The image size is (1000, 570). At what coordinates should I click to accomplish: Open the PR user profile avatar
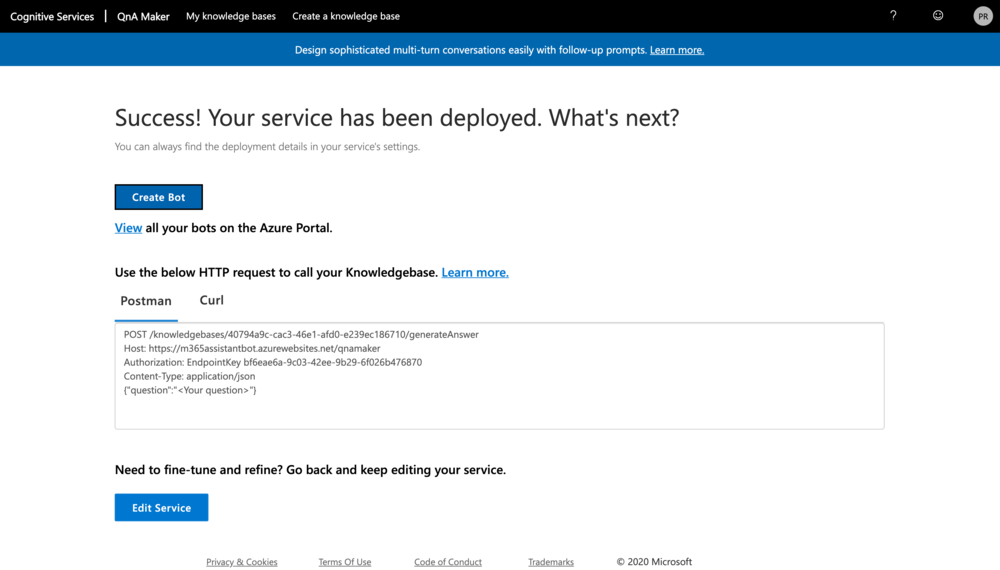pos(983,17)
